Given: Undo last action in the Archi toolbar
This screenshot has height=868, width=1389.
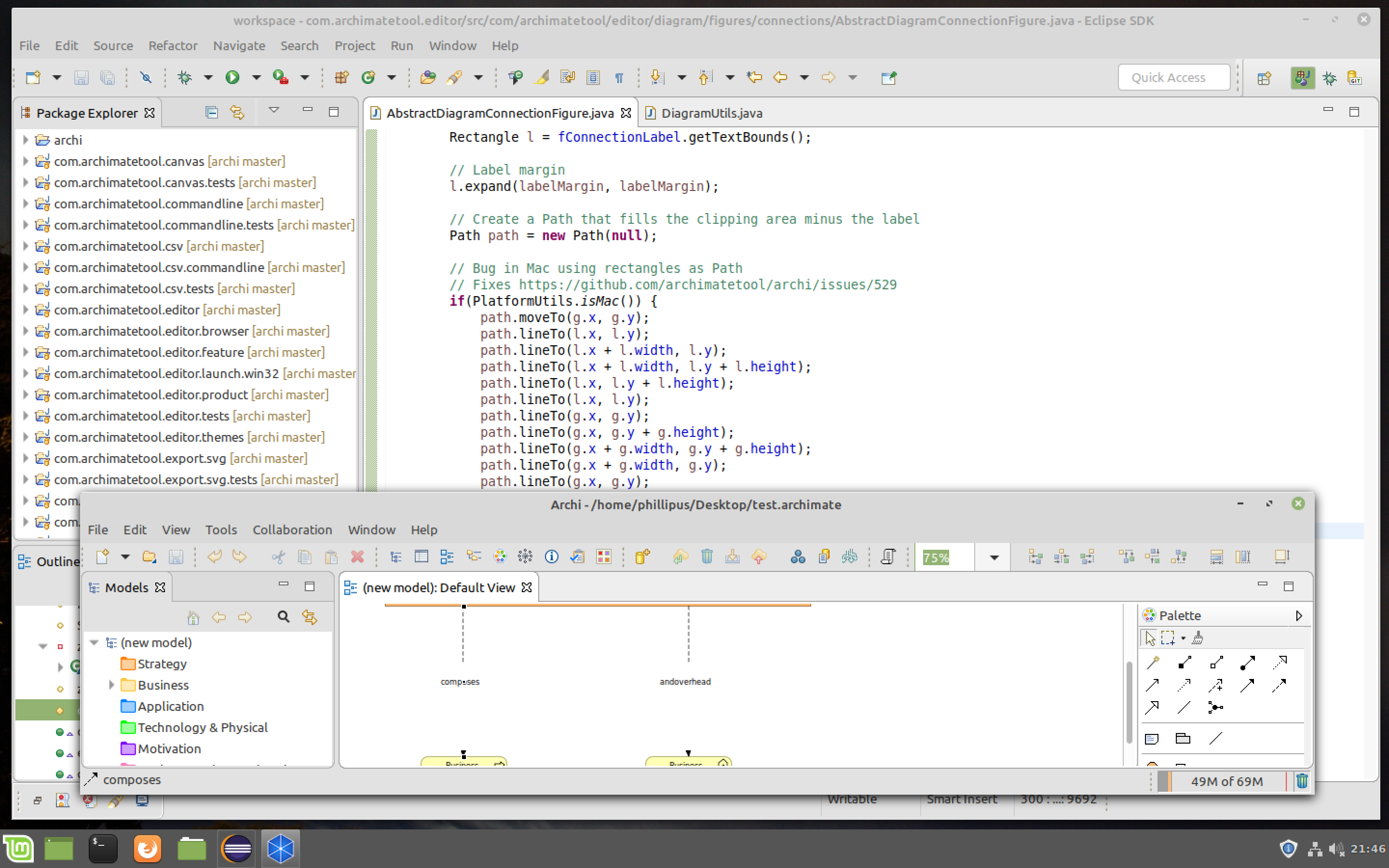Looking at the screenshot, I should (x=215, y=556).
